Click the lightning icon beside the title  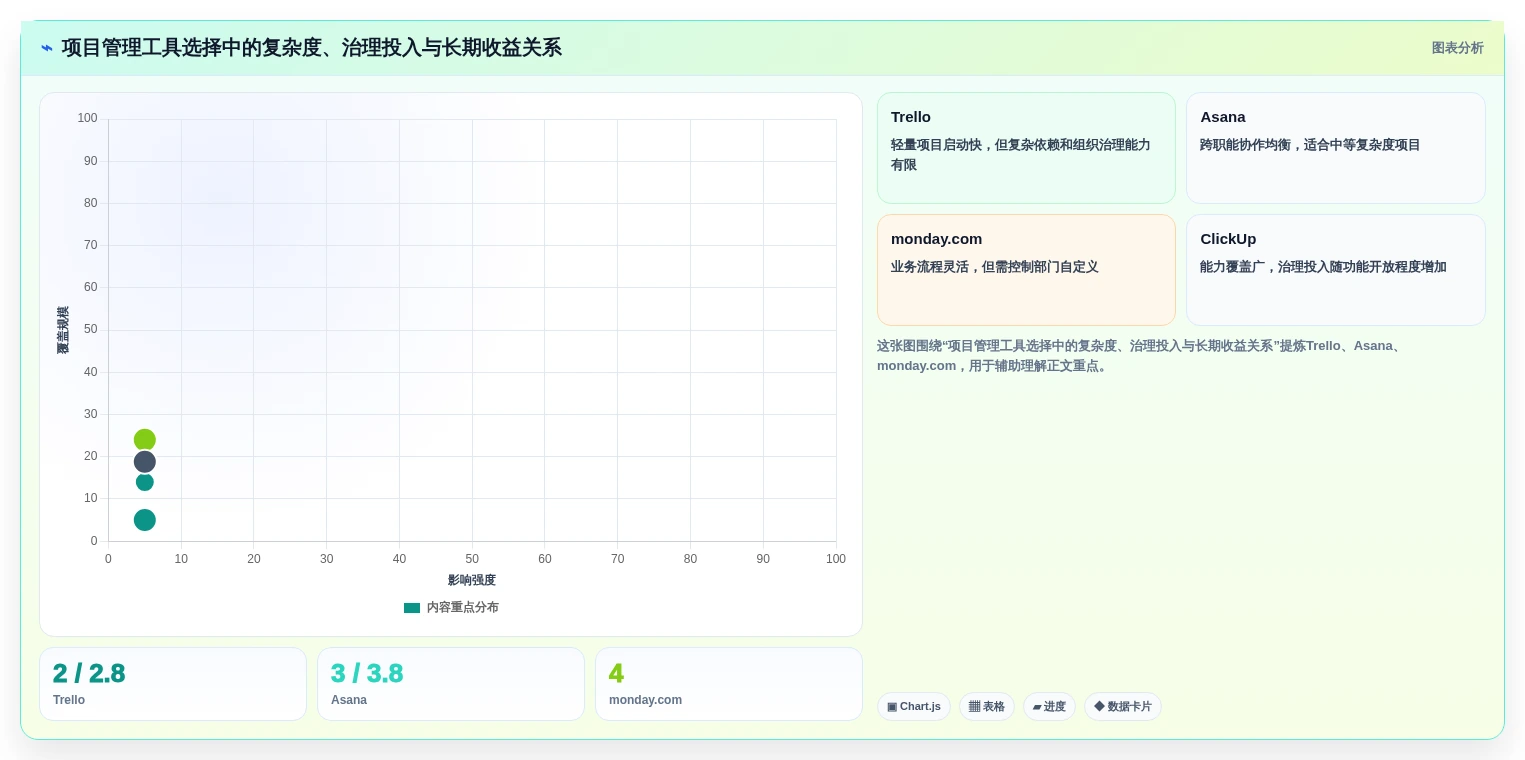click(47, 48)
